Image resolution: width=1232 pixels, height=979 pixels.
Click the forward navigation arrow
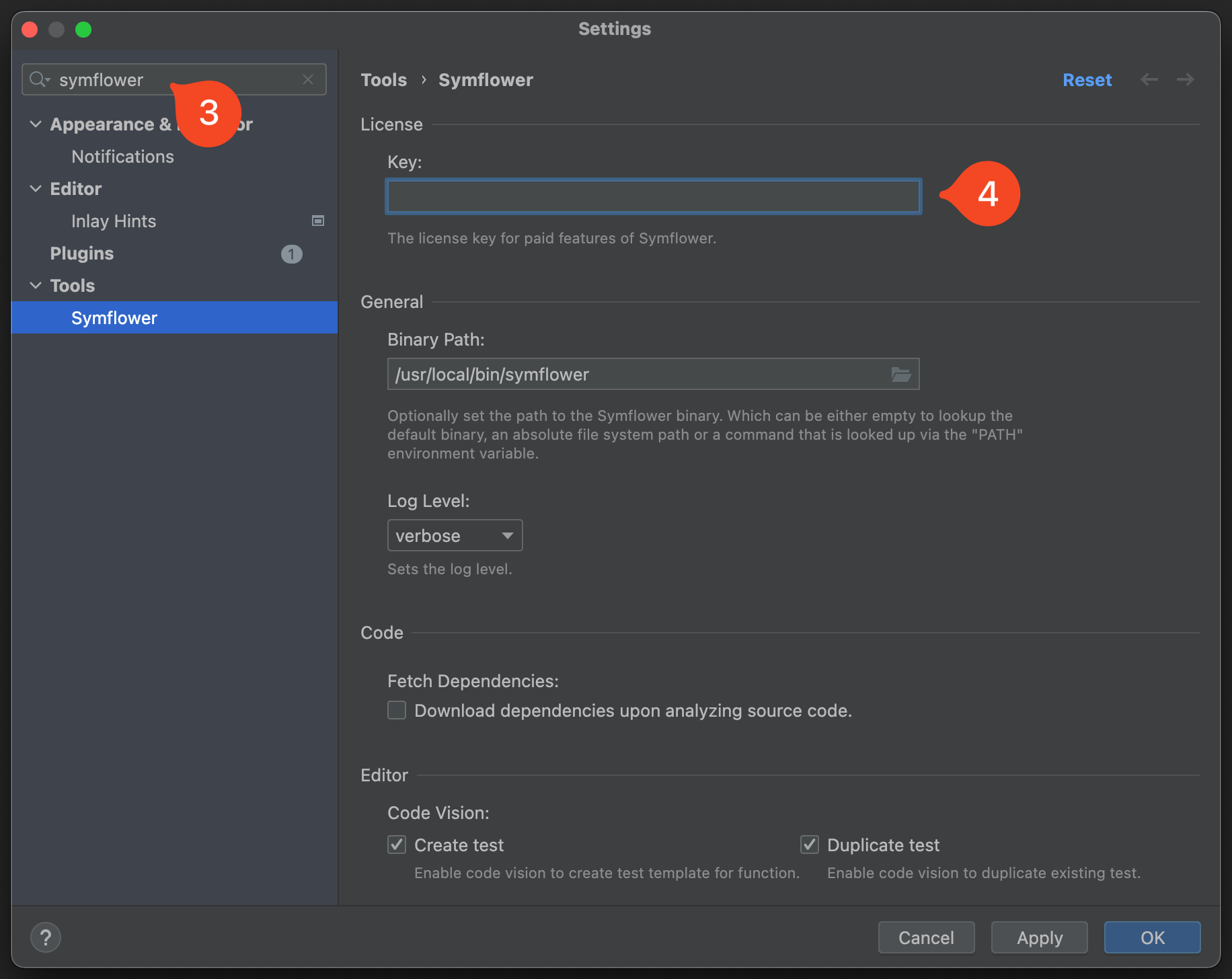[1186, 79]
